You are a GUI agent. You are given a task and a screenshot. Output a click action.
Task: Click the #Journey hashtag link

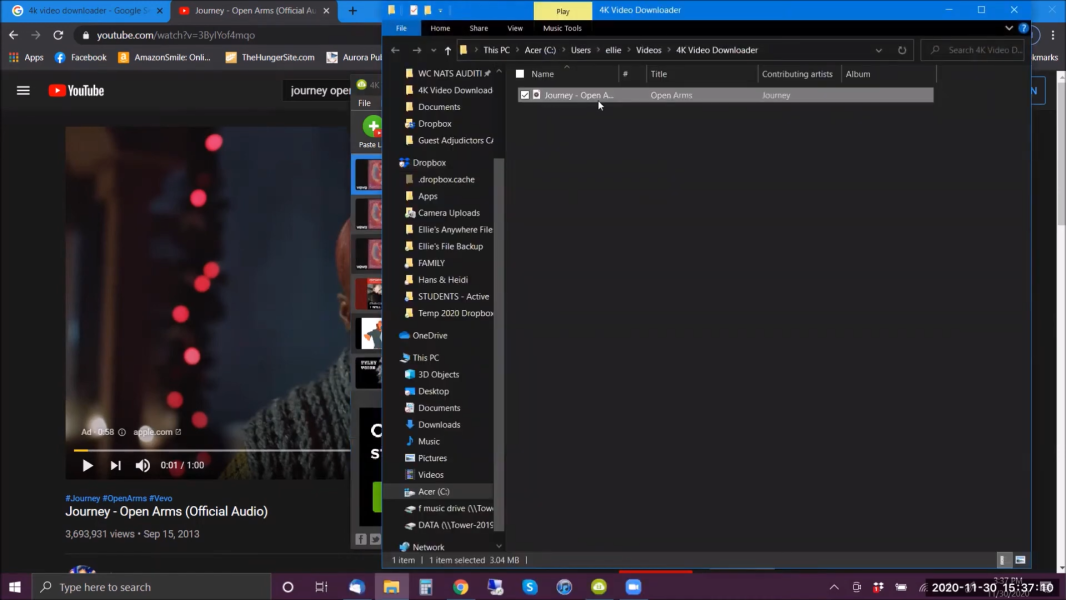82,498
